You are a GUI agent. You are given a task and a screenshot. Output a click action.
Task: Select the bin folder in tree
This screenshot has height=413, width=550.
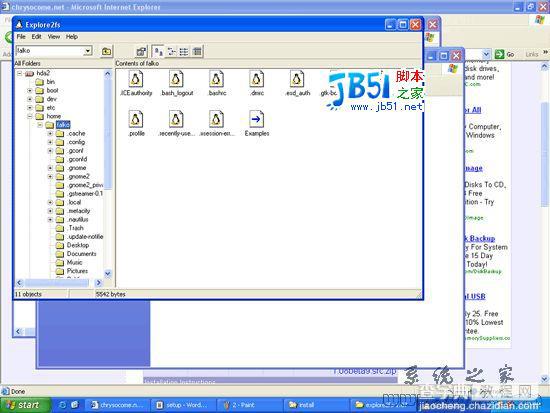pos(45,82)
